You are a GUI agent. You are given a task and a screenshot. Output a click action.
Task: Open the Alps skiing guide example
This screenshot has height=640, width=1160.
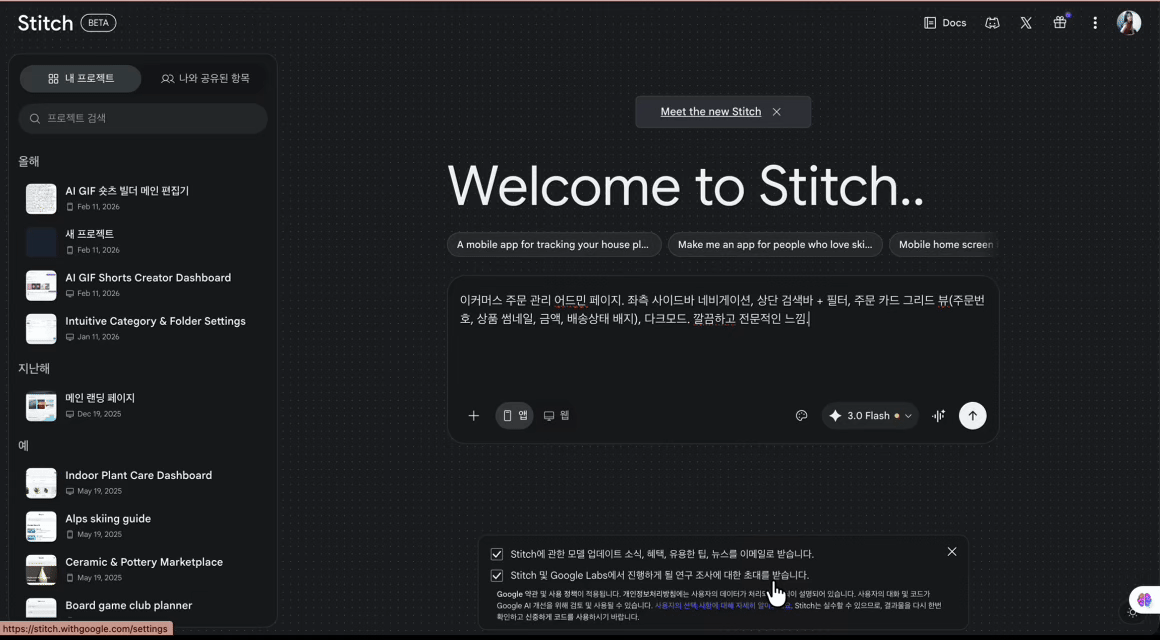pyautogui.click(x=142, y=526)
